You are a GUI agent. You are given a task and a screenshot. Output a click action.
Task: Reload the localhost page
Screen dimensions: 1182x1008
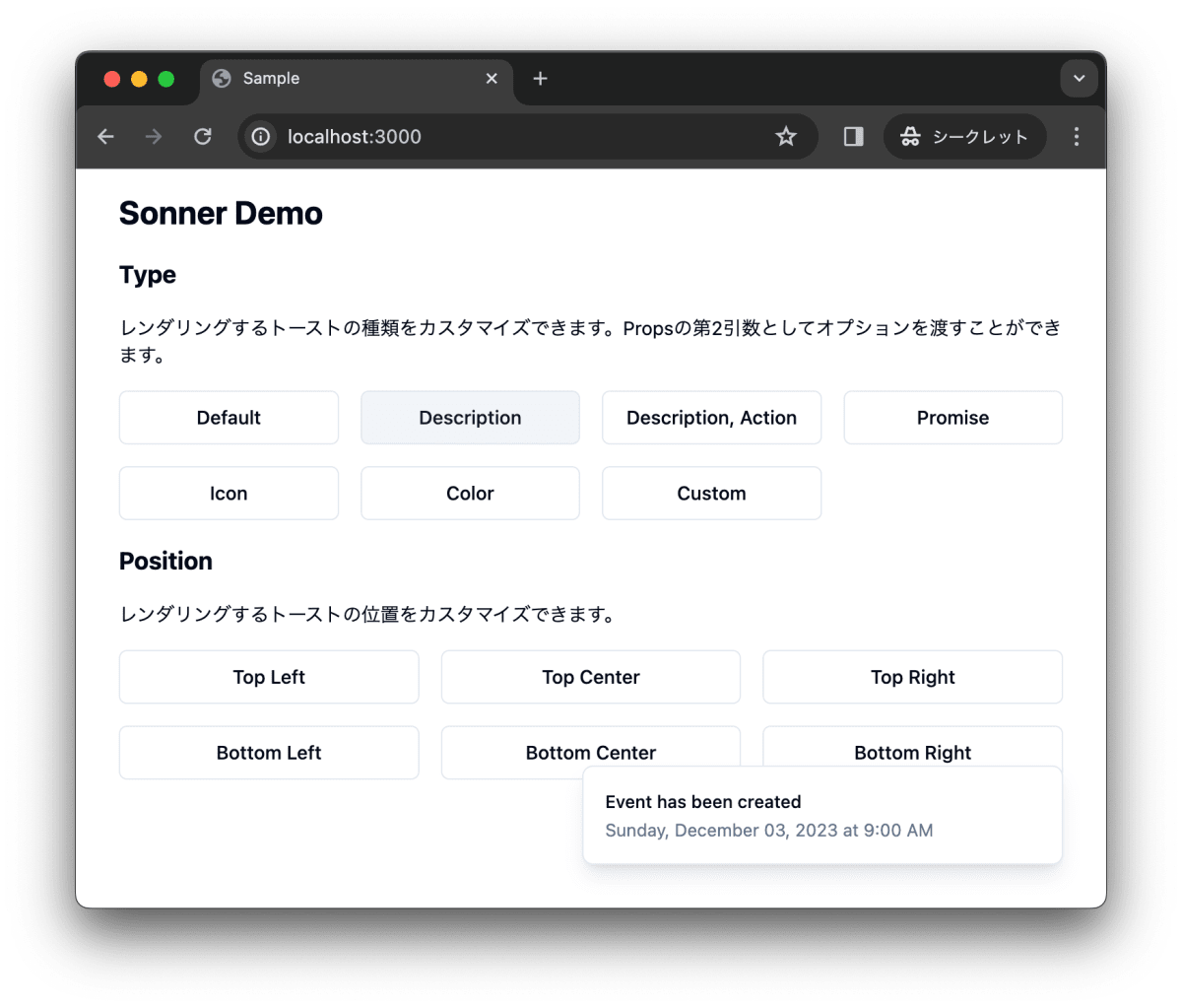tap(203, 137)
